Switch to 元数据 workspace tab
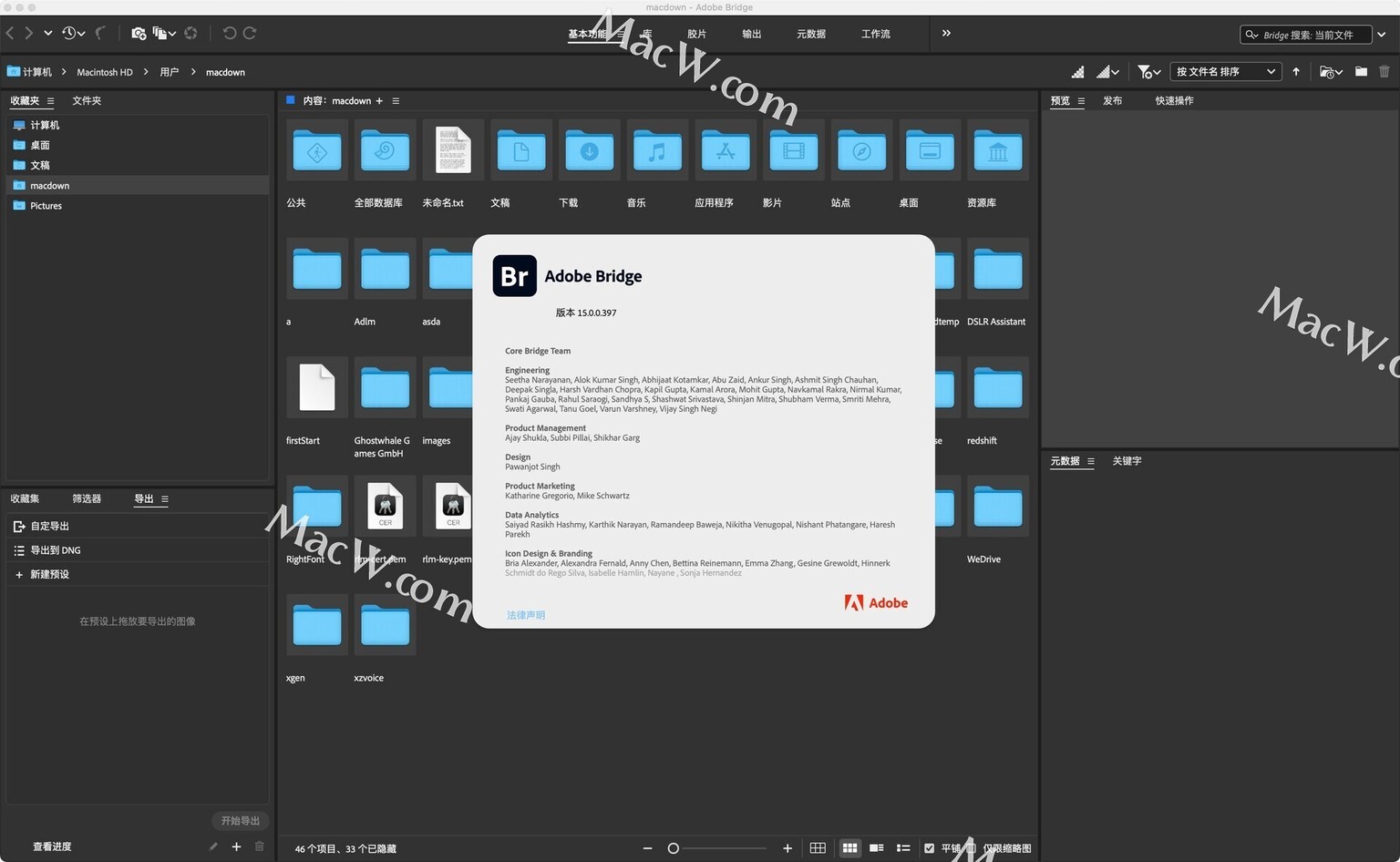Viewport: 1400px width, 862px height. coord(811,35)
